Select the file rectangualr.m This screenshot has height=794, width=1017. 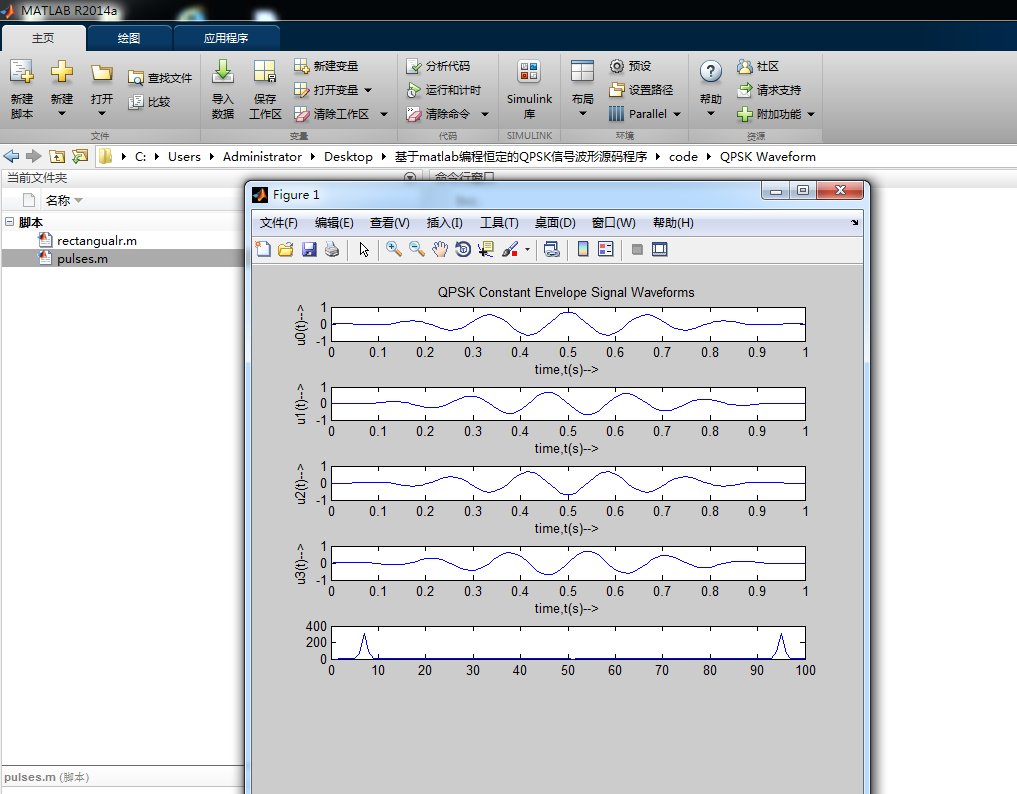(x=97, y=241)
